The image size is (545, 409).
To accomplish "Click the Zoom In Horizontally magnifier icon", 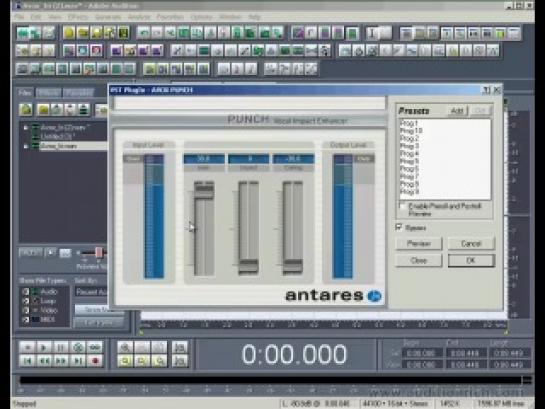I will click(x=125, y=347).
